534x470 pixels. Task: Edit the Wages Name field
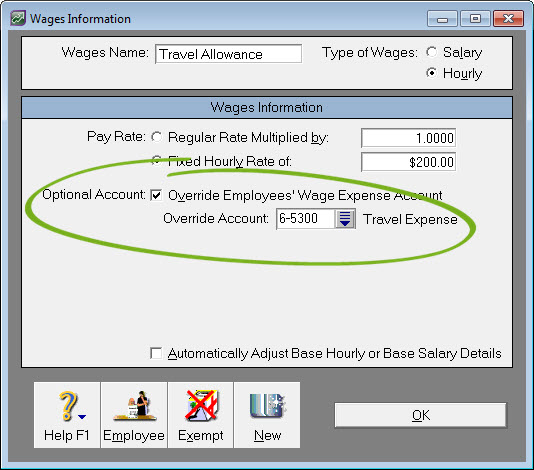[228, 54]
